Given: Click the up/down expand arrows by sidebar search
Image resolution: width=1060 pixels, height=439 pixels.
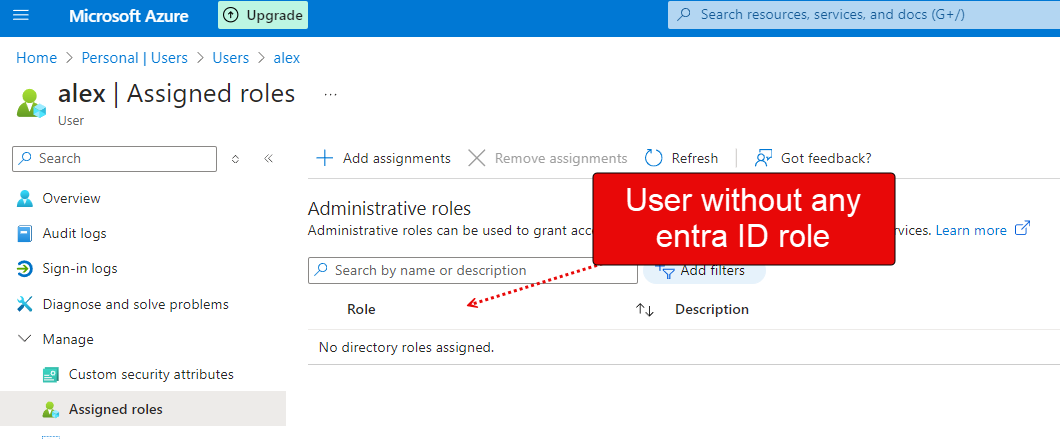Looking at the screenshot, I should point(235,159).
